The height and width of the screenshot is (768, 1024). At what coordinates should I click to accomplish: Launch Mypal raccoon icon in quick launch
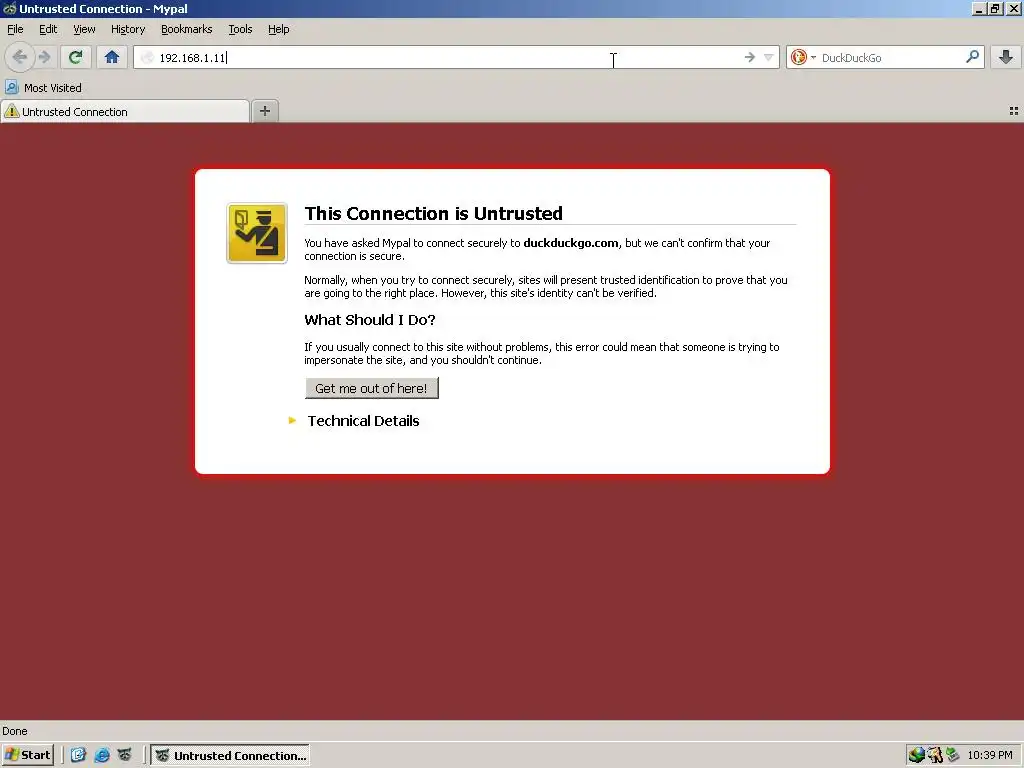(125, 755)
